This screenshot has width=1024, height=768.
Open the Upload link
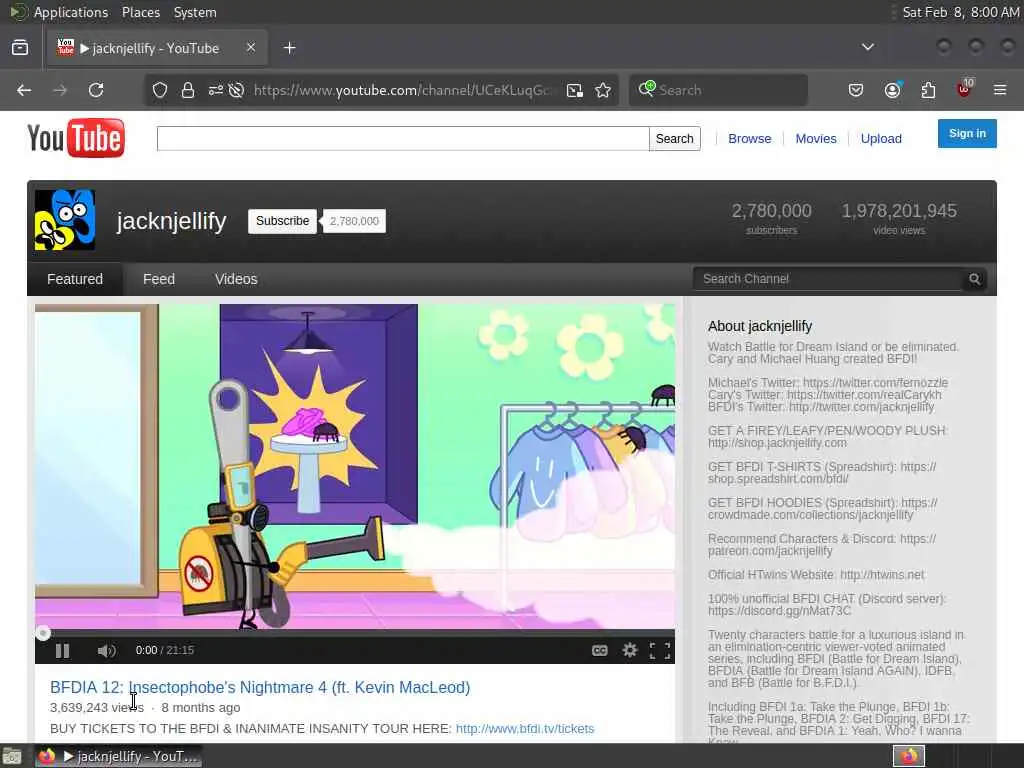click(881, 138)
